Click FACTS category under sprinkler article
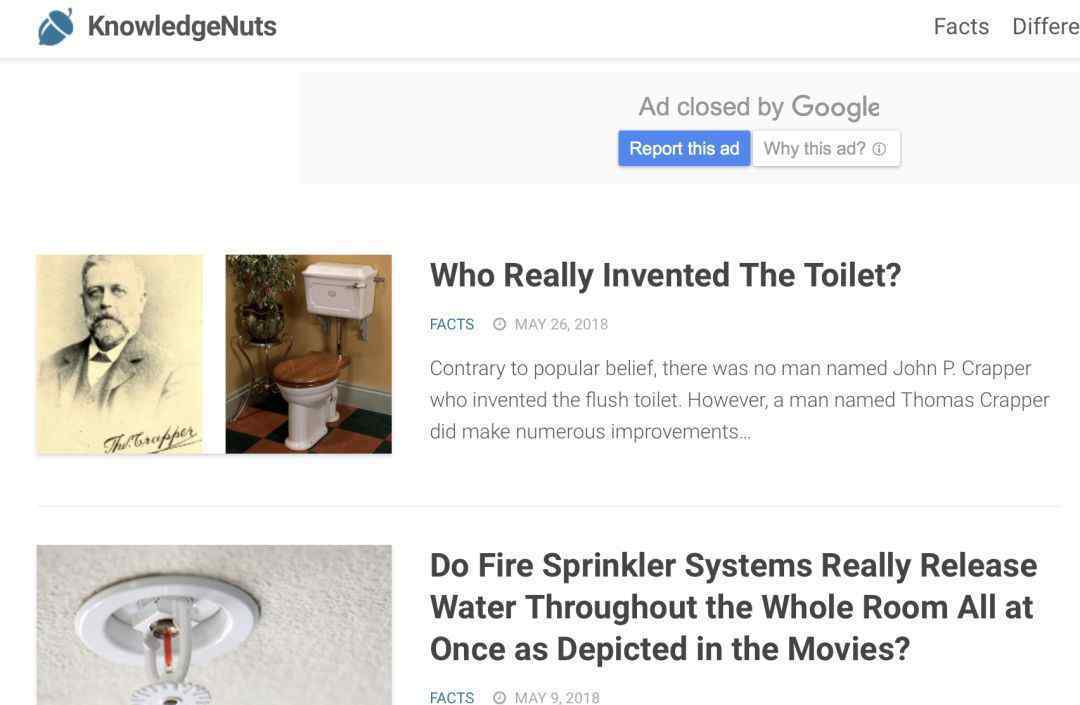Screen dimensions: 1080x705 point(452,697)
